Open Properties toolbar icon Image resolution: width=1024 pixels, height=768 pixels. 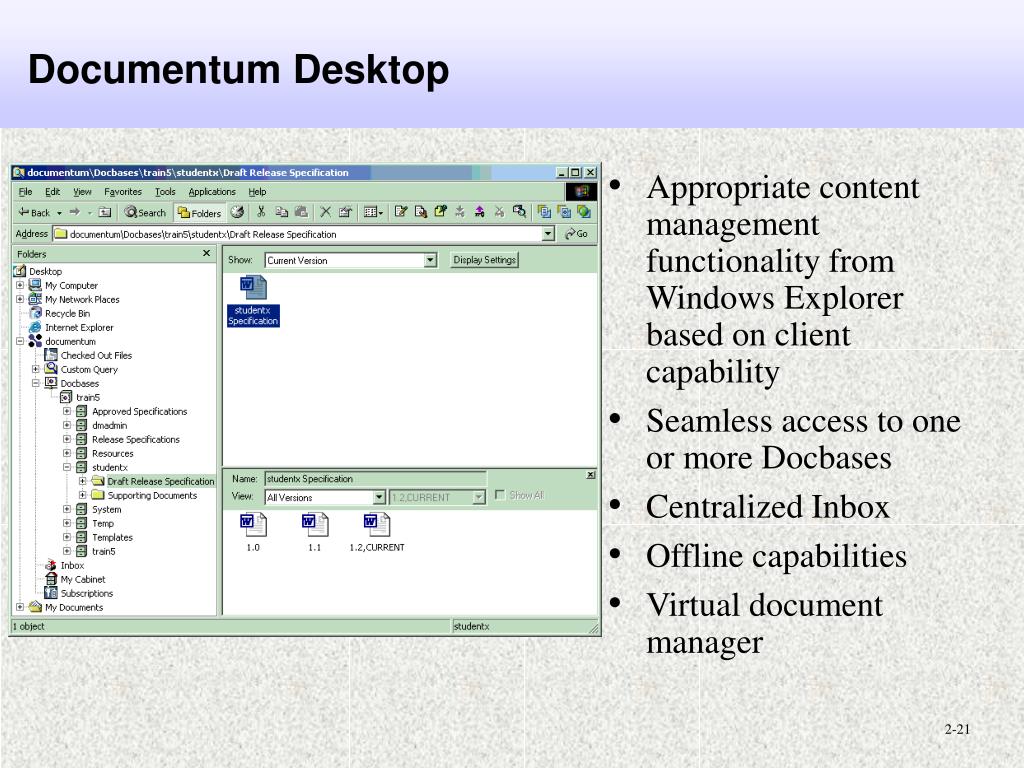345,212
